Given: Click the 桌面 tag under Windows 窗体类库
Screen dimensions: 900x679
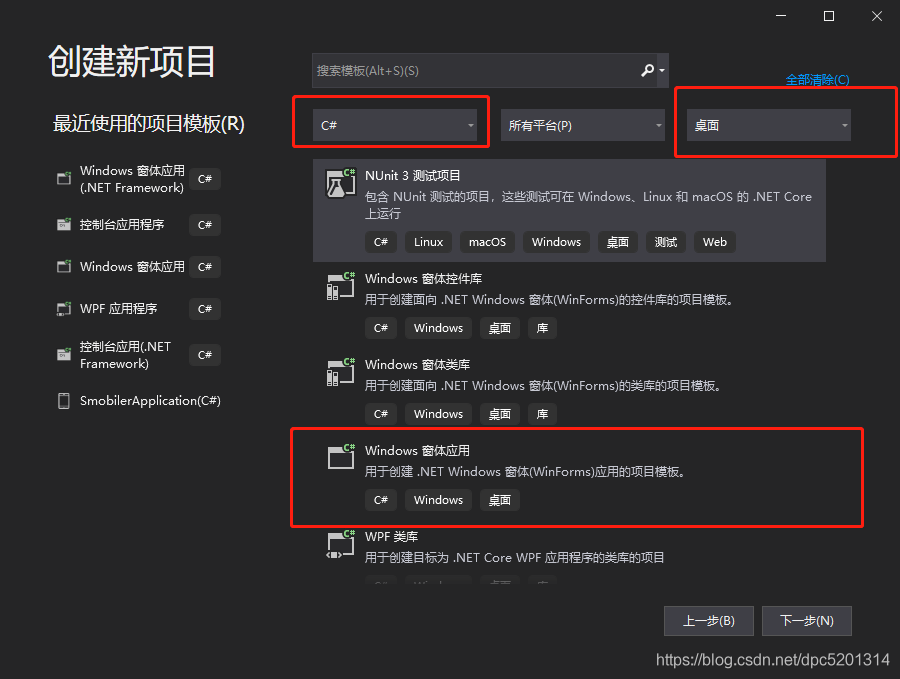Looking at the screenshot, I should click(500, 414).
